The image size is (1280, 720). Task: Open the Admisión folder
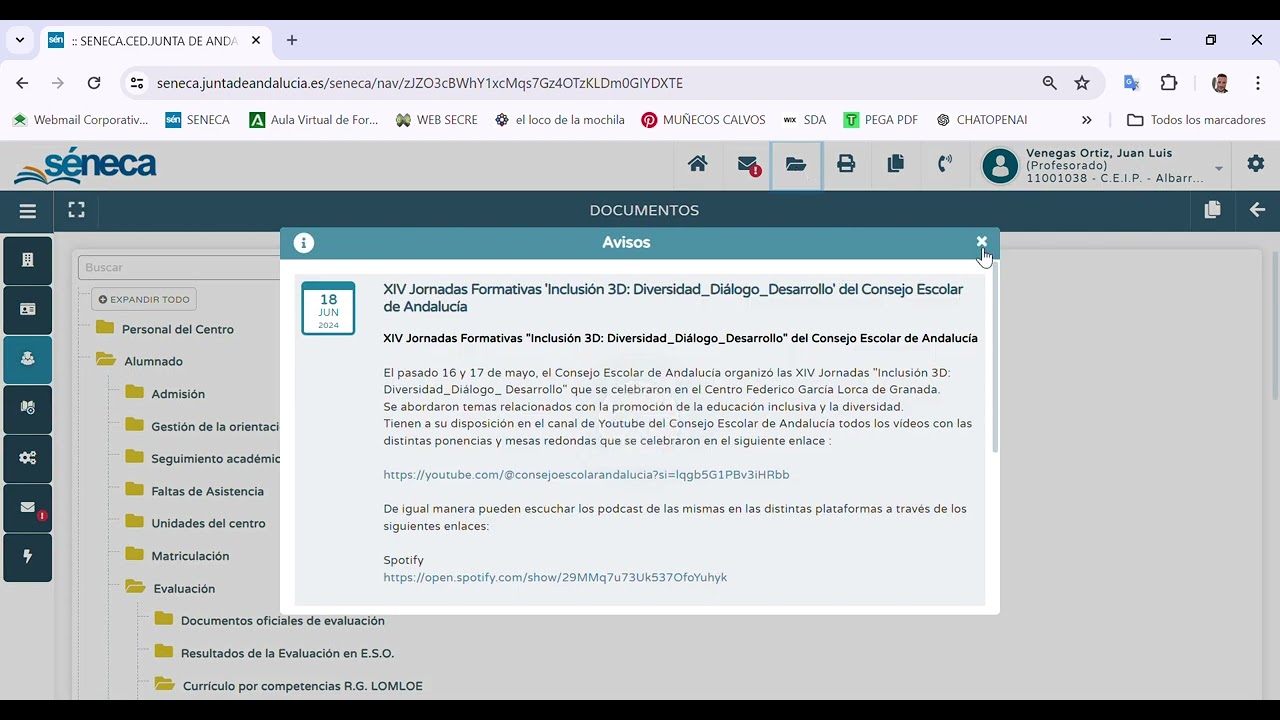[165, 394]
